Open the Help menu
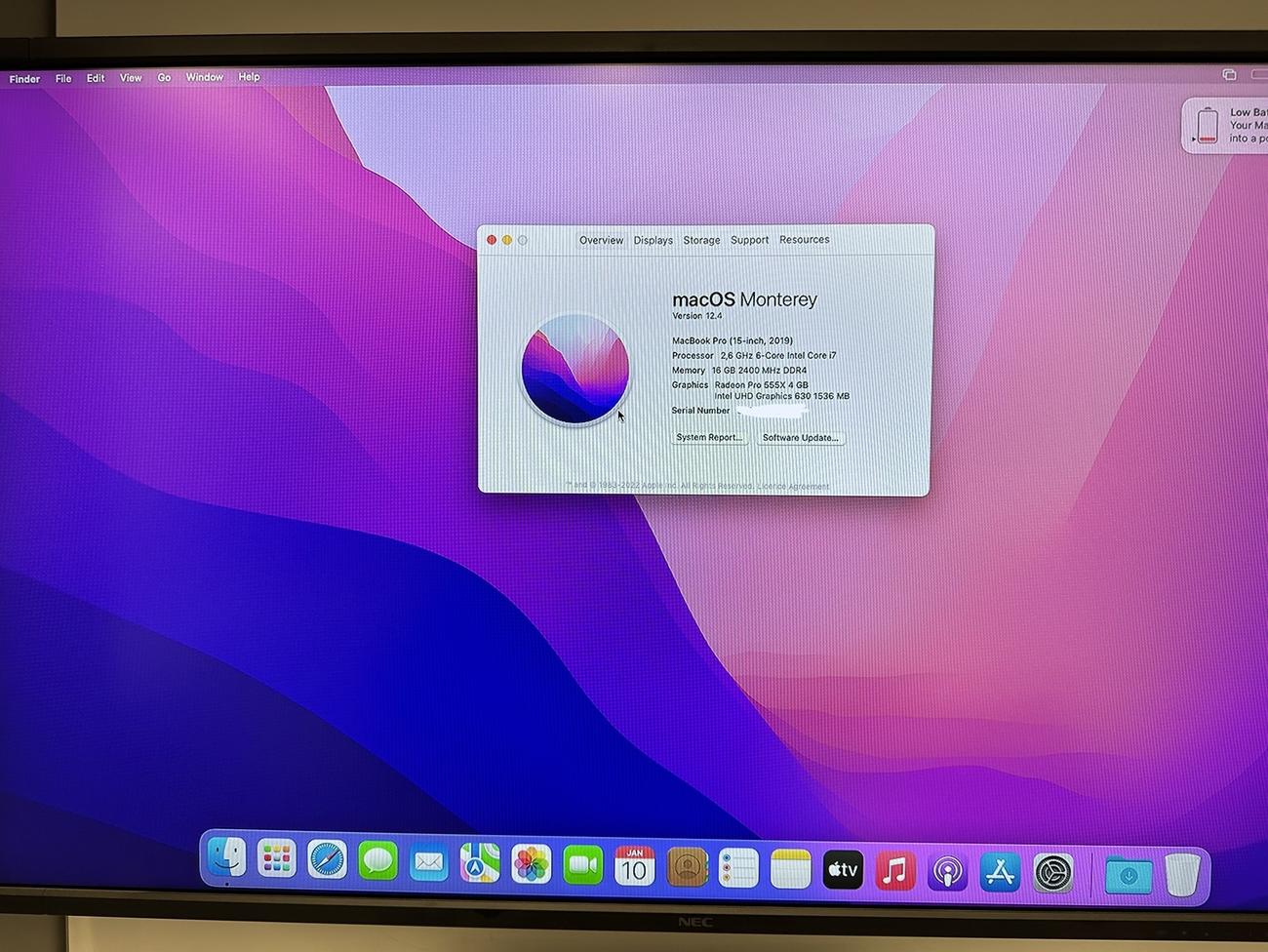 (x=250, y=76)
